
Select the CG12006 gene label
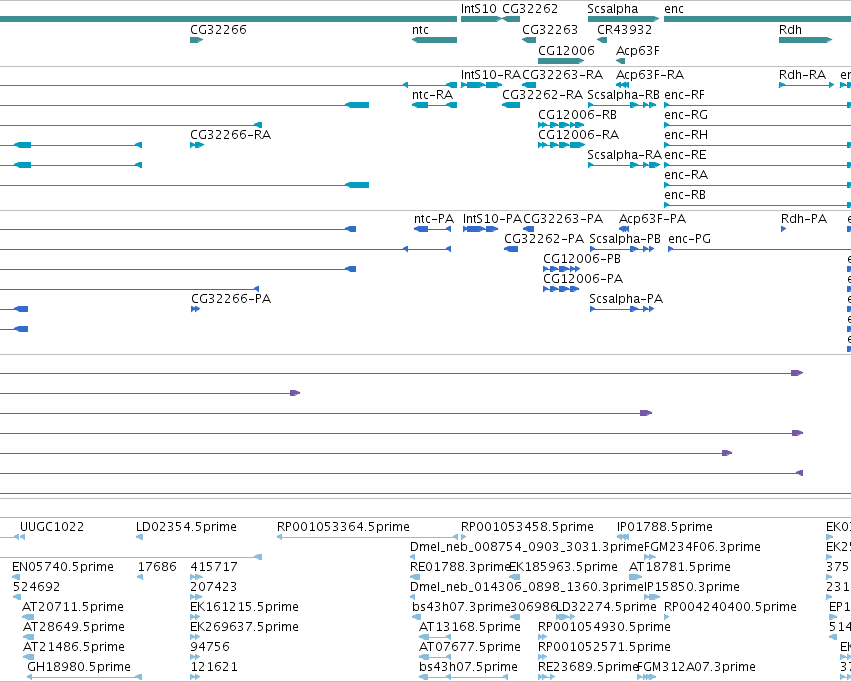click(x=566, y=50)
